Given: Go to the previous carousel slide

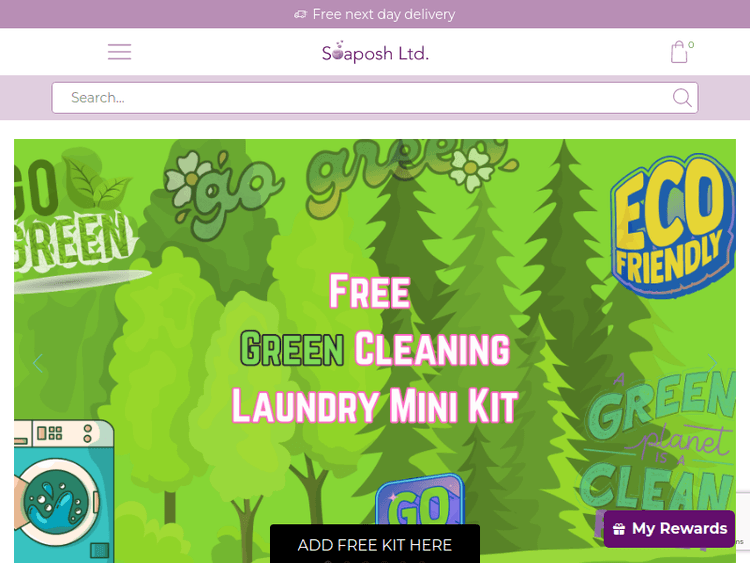Looking at the screenshot, I should click(x=38, y=364).
